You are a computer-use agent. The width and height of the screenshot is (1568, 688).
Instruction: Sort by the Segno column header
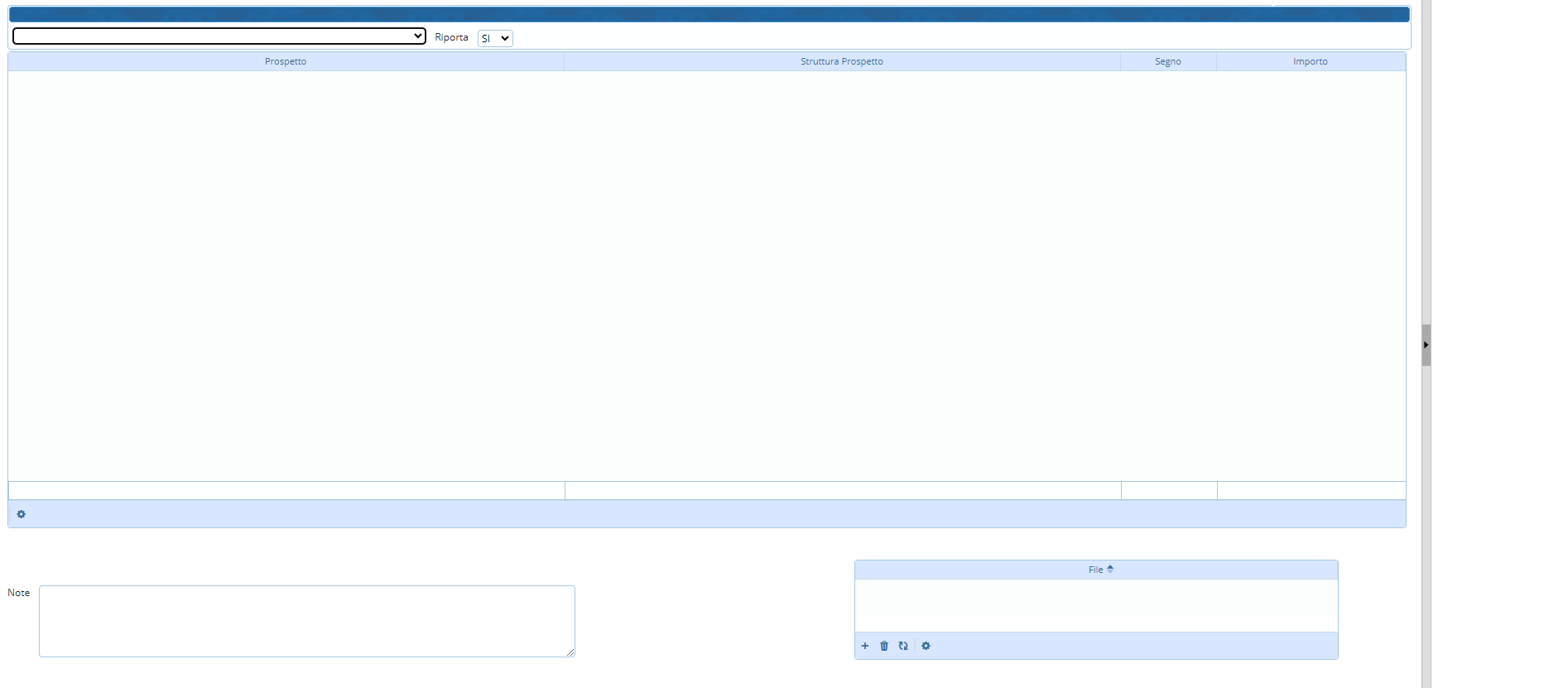1167,61
